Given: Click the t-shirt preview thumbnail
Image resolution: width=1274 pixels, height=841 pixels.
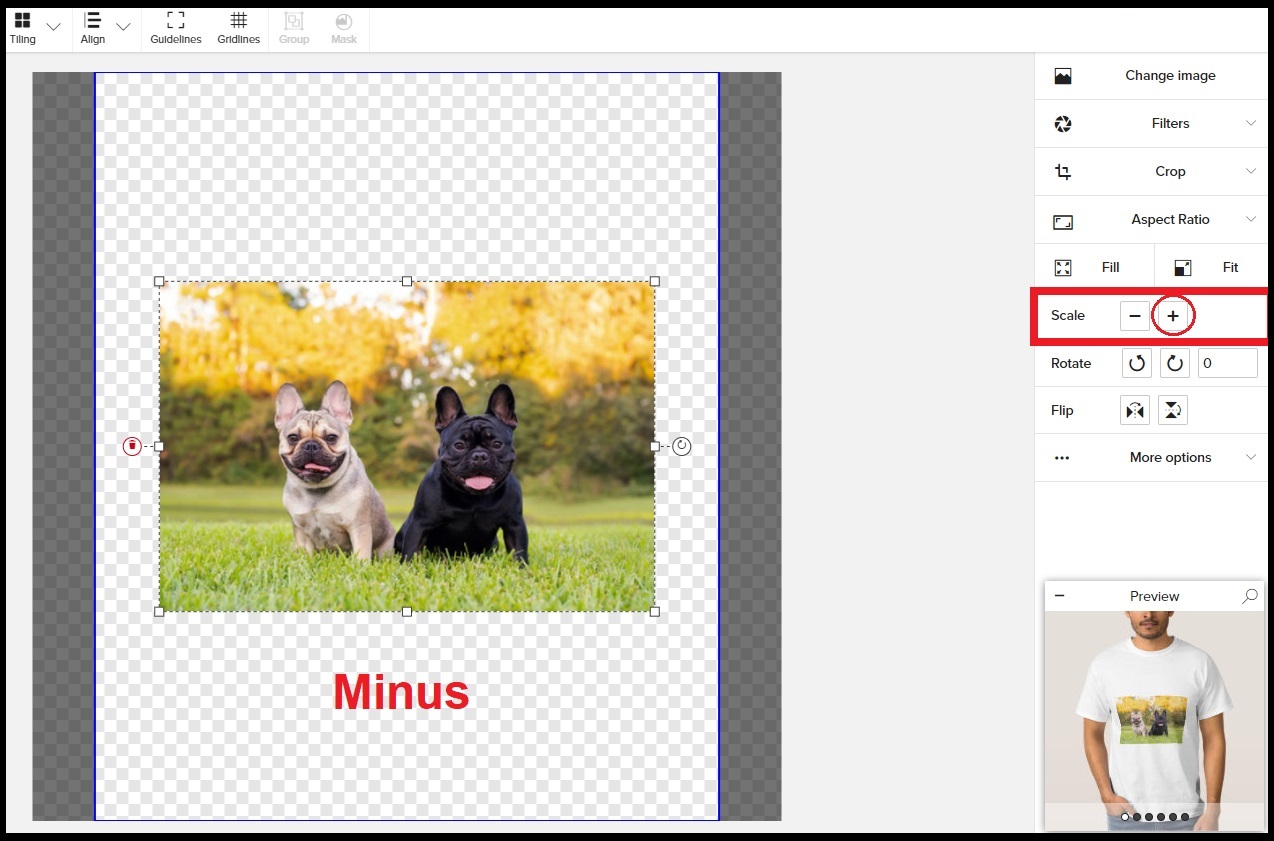Looking at the screenshot, I should pyautogui.click(x=1155, y=720).
